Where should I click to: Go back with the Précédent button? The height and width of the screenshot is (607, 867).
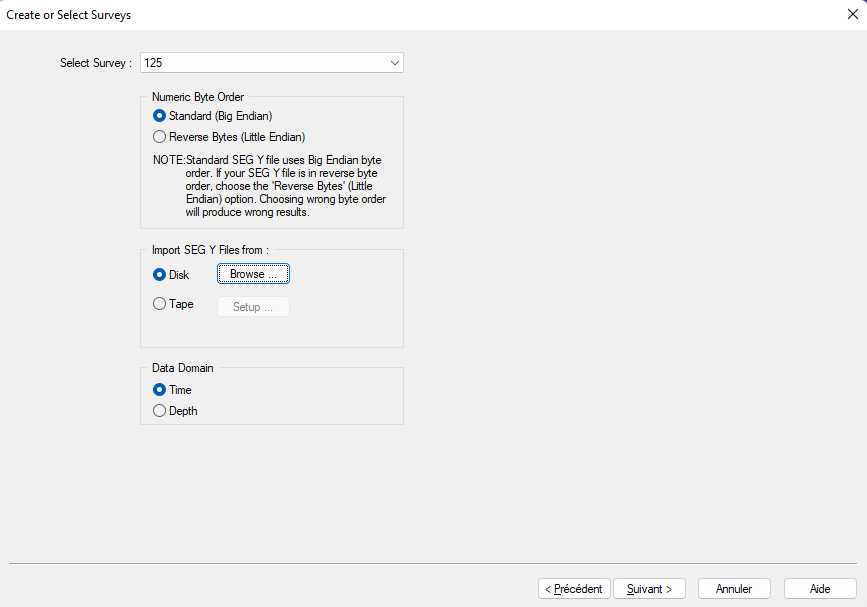point(574,589)
